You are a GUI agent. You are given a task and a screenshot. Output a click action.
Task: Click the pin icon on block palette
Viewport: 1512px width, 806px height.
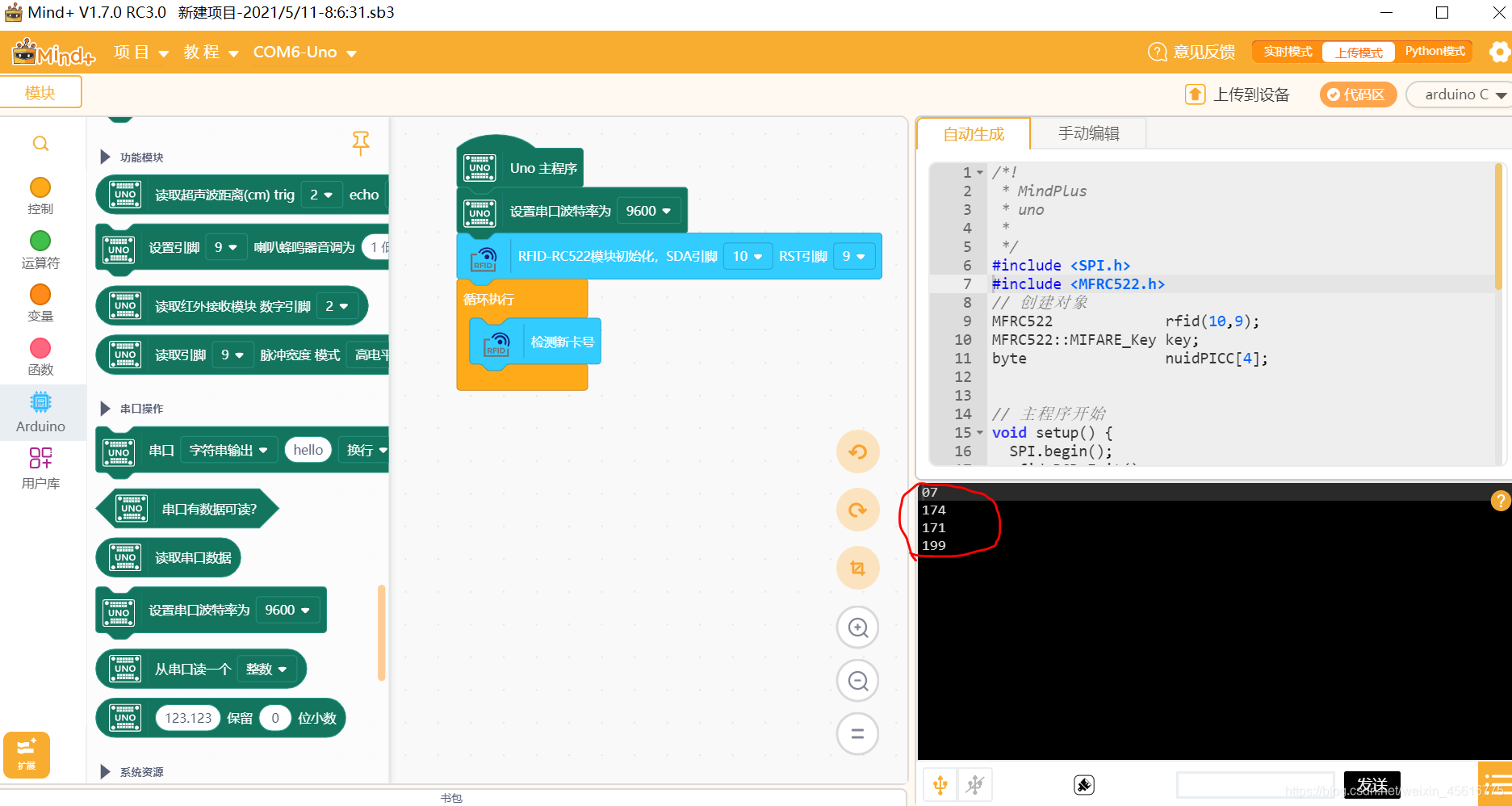pyautogui.click(x=361, y=144)
